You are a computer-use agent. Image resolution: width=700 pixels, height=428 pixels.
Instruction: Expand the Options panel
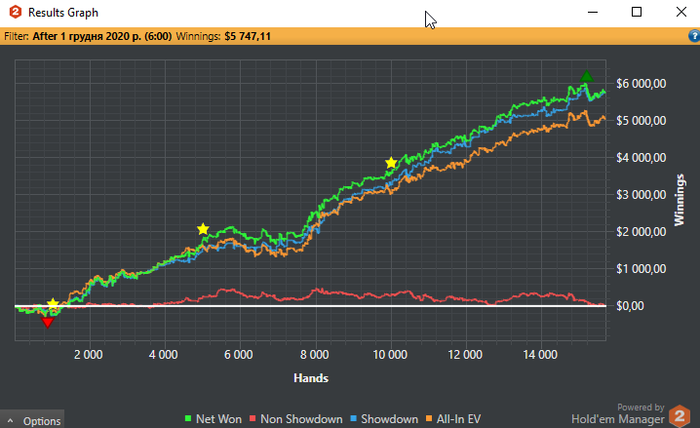[32, 420]
